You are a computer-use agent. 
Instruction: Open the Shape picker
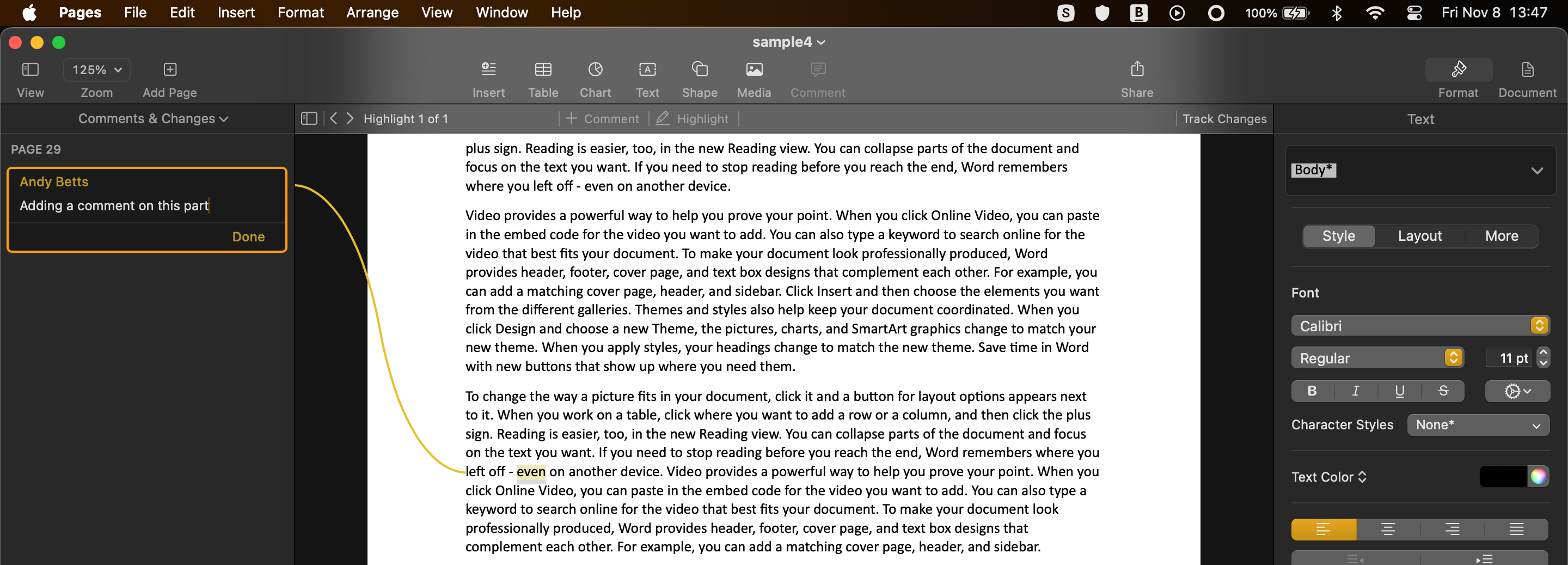coord(700,70)
